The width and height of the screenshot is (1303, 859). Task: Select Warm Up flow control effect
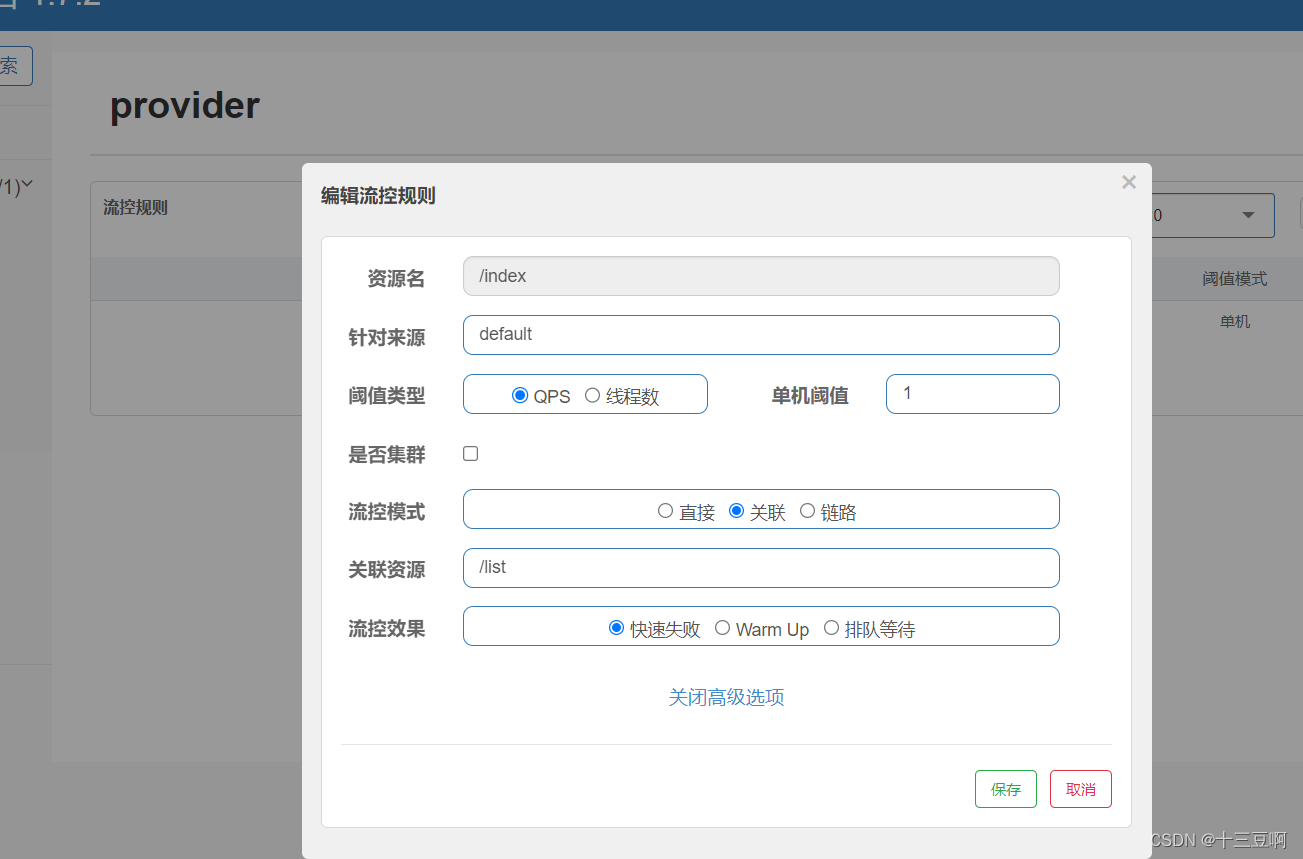tap(722, 628)
